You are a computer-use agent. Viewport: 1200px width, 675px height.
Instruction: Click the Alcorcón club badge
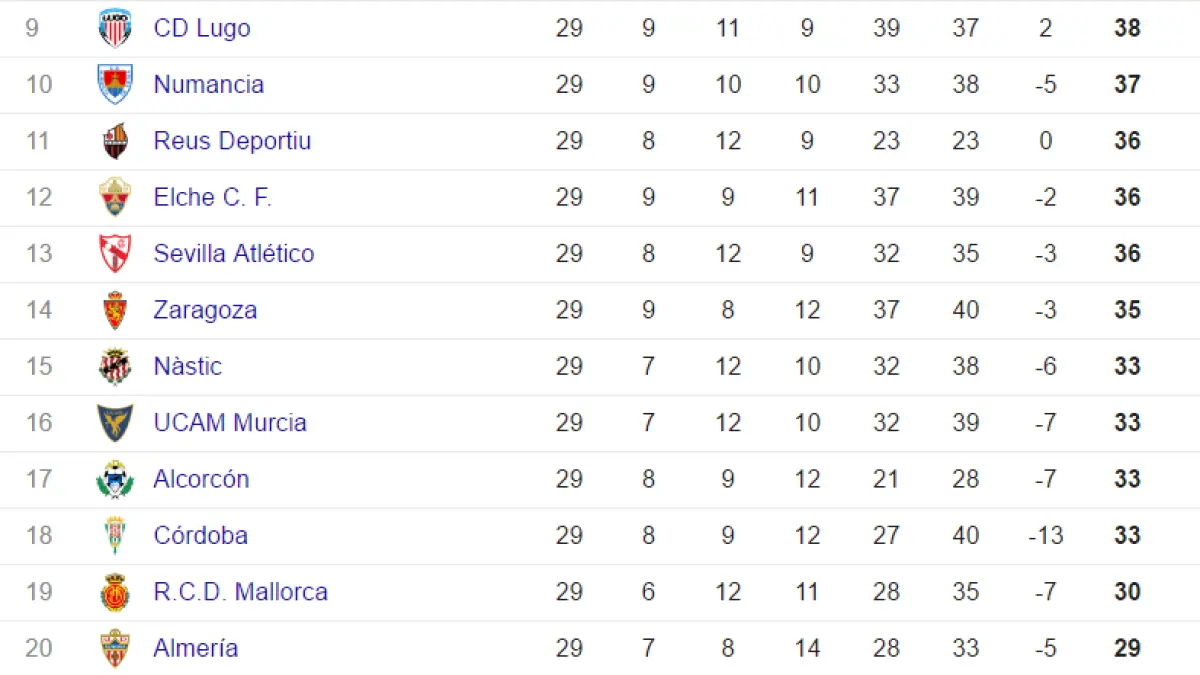115,479
